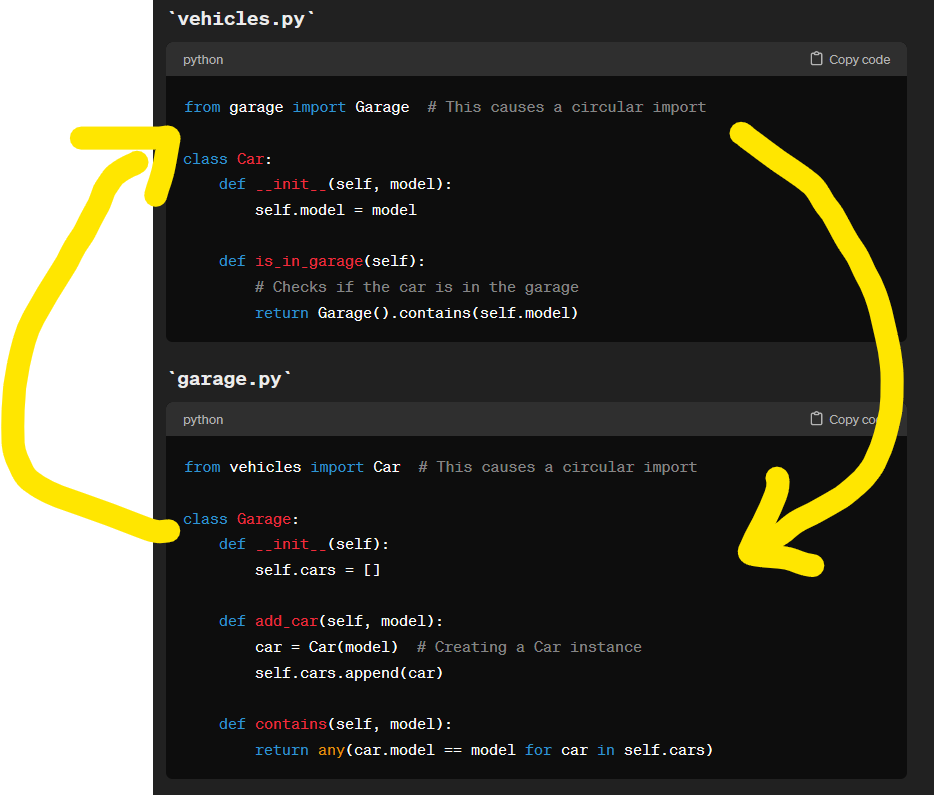Click the 'self.cars.append(car)' line

[x=349, y=674]
